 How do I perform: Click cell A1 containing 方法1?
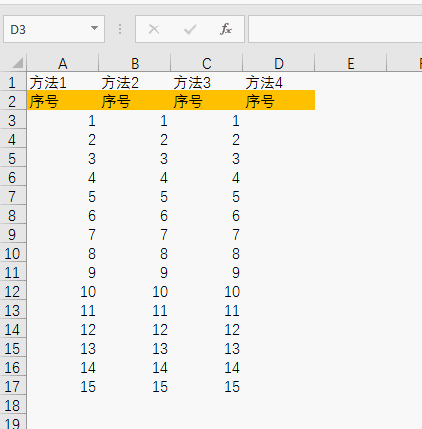63,82
